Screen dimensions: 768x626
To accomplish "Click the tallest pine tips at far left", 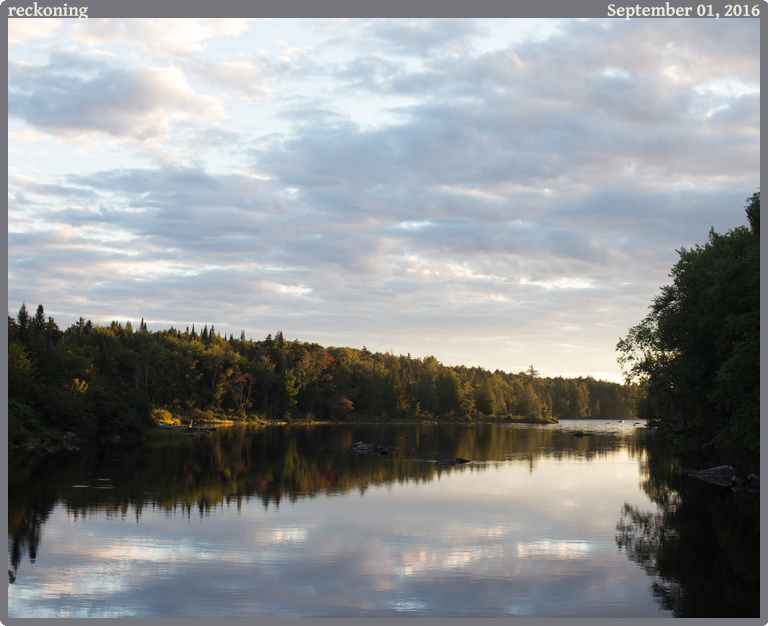I will coord(30,318).
